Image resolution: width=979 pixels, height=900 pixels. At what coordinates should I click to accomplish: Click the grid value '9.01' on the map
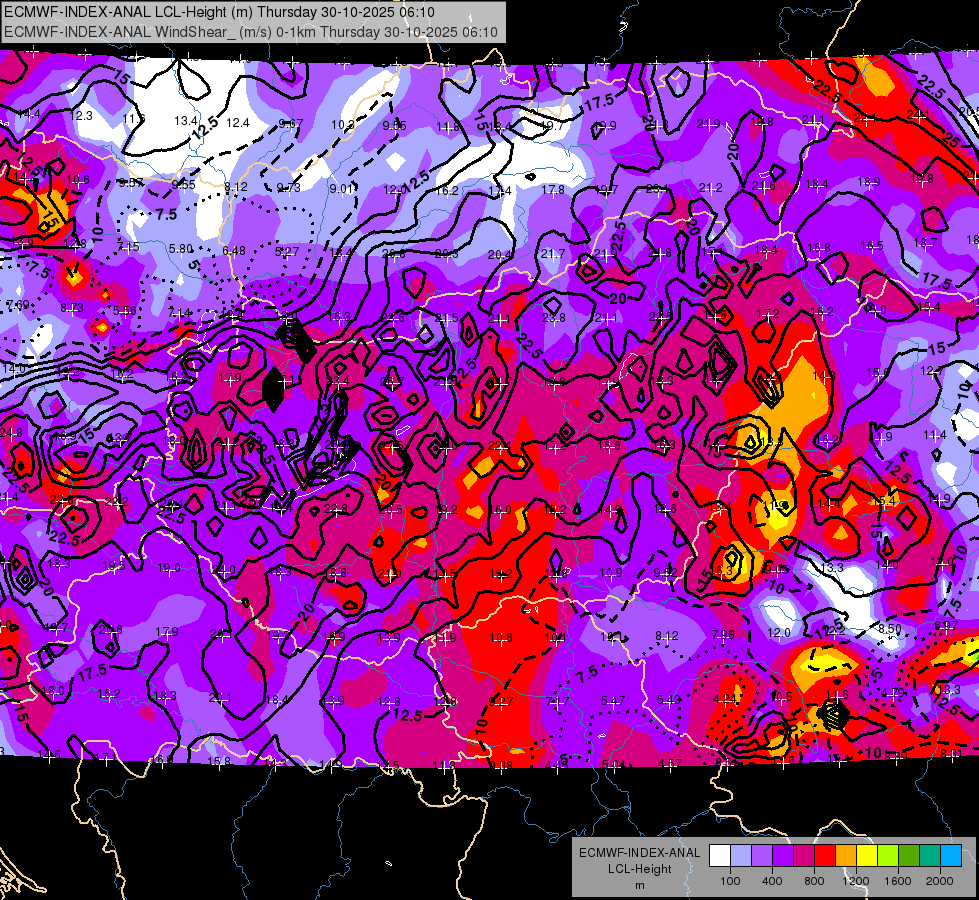click(341, 189)
